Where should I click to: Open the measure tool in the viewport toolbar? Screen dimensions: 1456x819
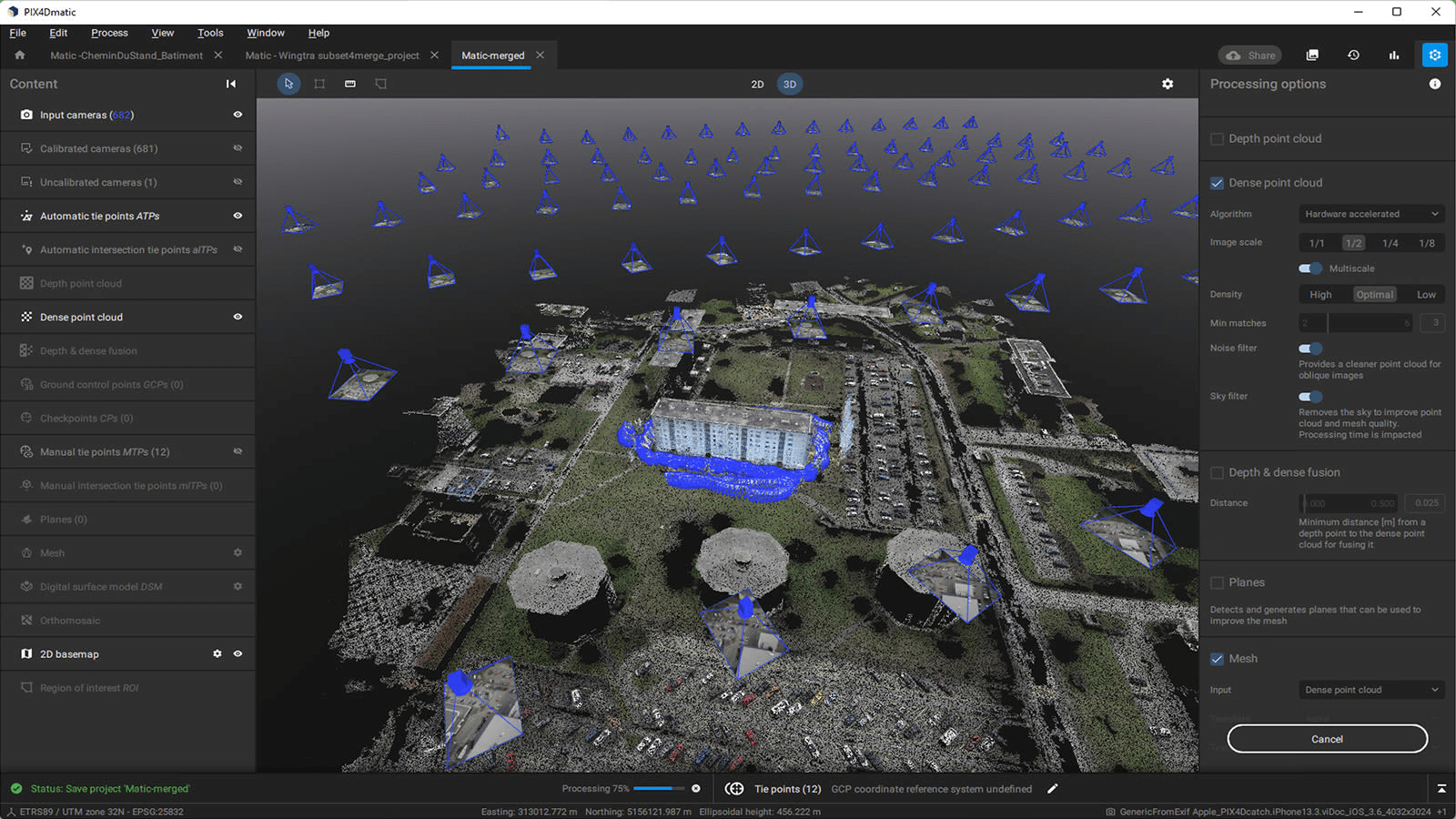click(x=349, y=84)
